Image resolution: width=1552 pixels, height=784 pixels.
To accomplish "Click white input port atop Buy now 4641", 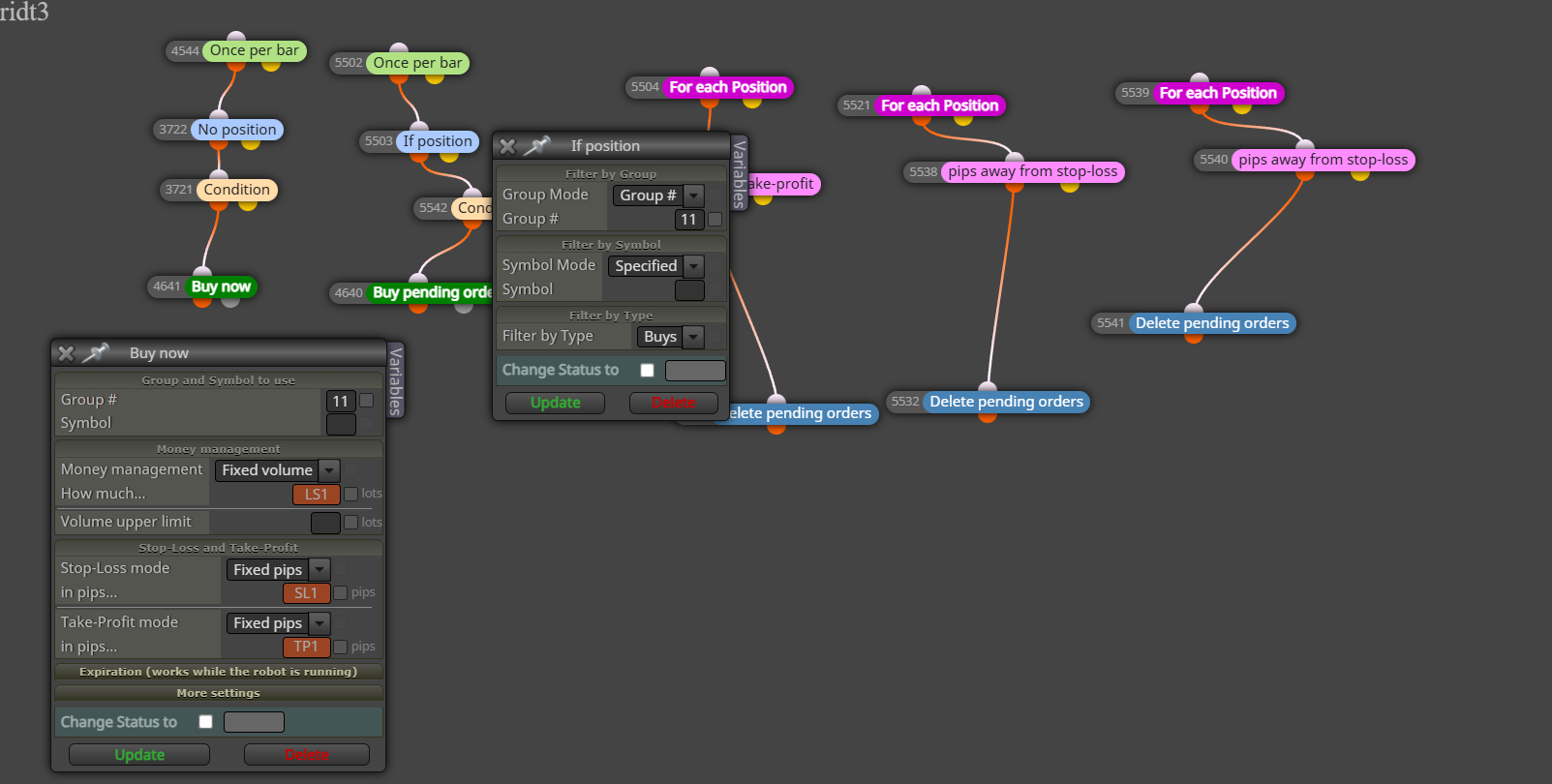I will (x=202, y=273).
